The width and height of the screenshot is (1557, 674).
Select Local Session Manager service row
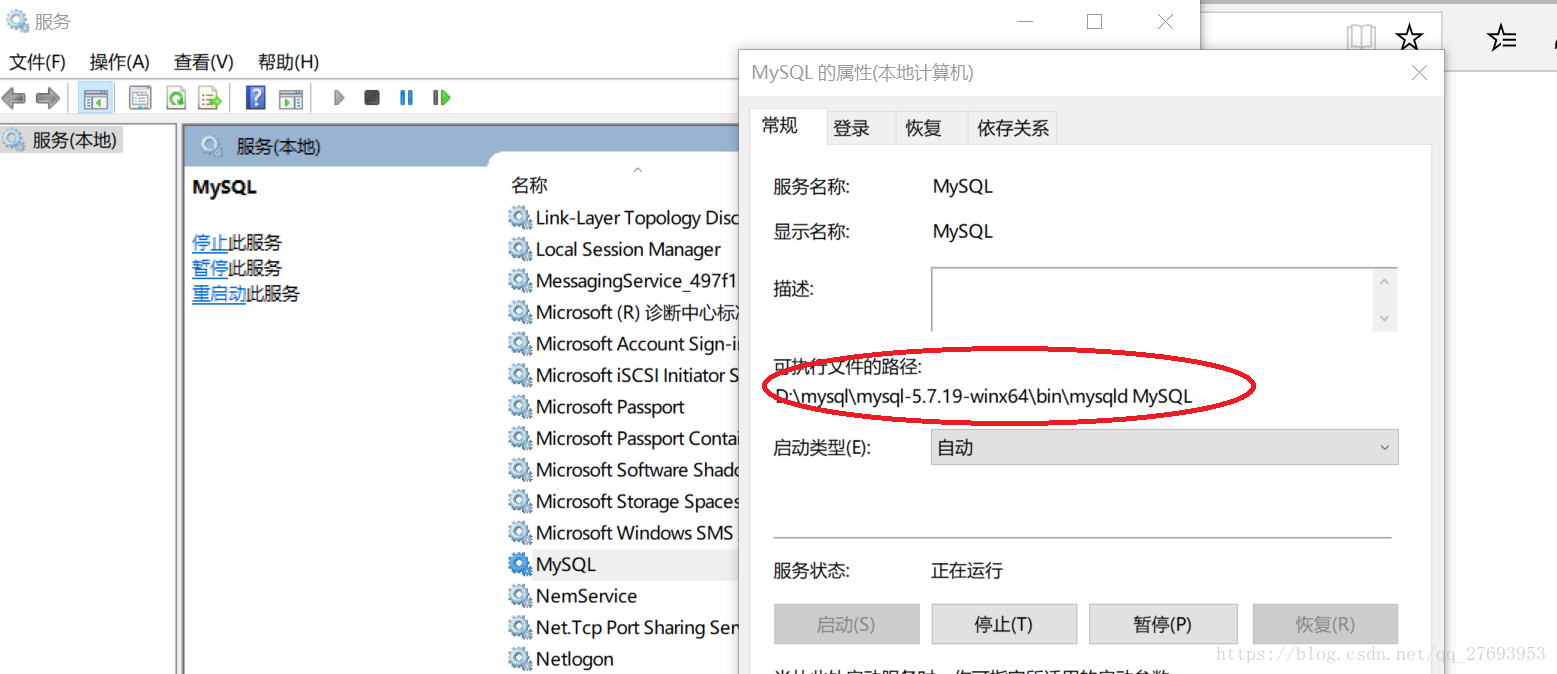[622, 249]
